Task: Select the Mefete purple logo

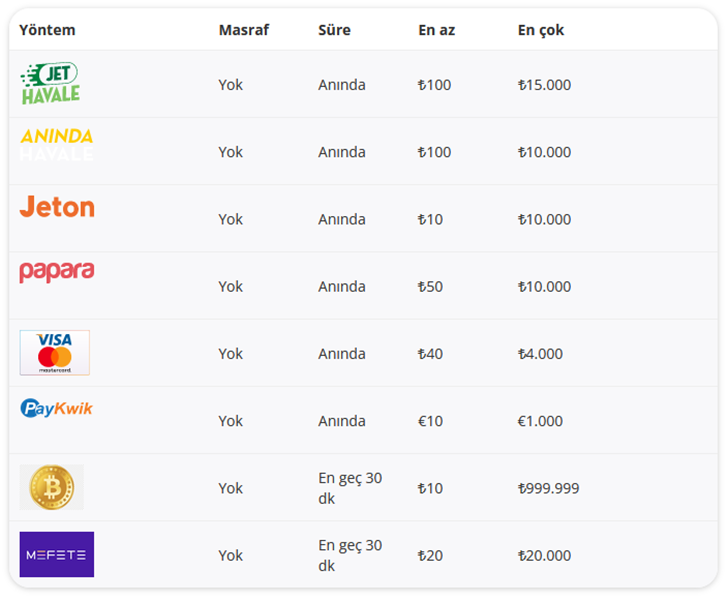Action: [57, 554]
